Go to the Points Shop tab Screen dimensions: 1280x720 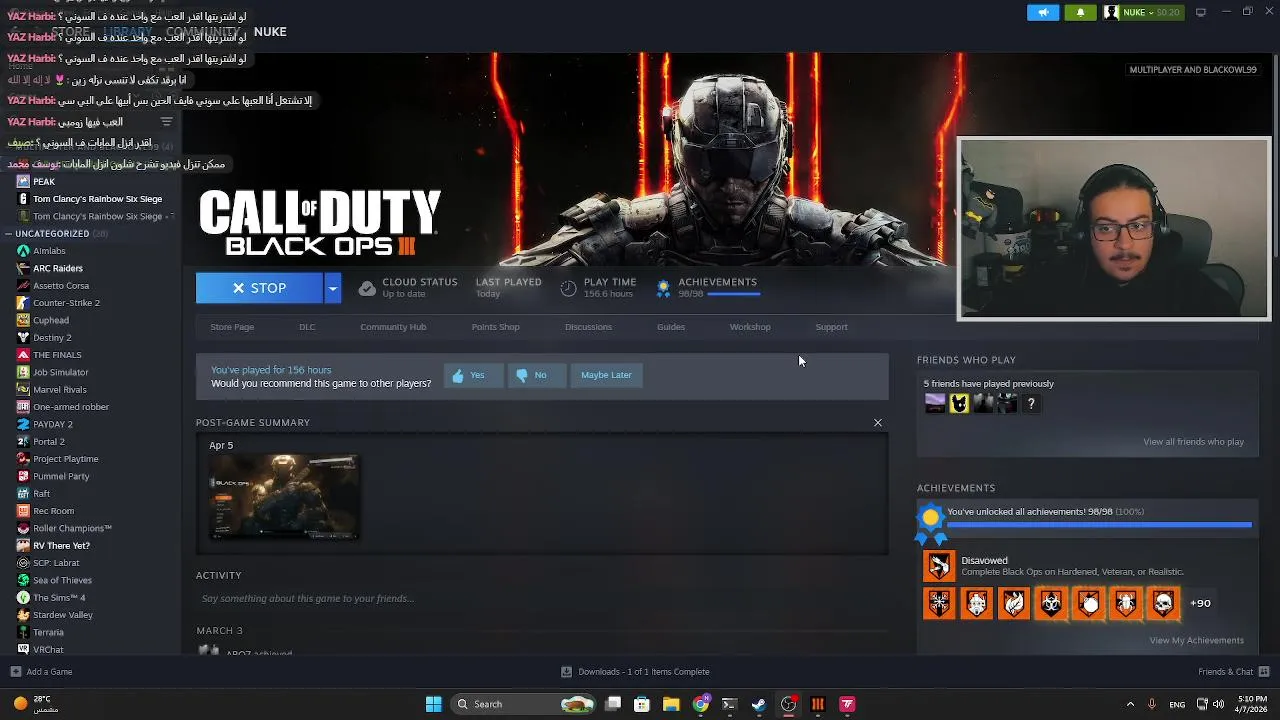[x=495, y=327]
